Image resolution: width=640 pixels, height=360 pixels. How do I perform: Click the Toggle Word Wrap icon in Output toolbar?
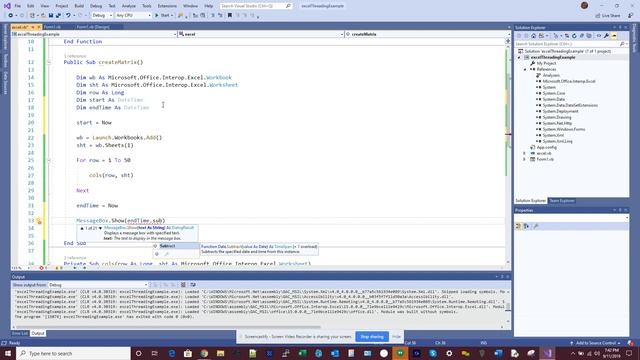pyautogui.click(x=193, y=285)
